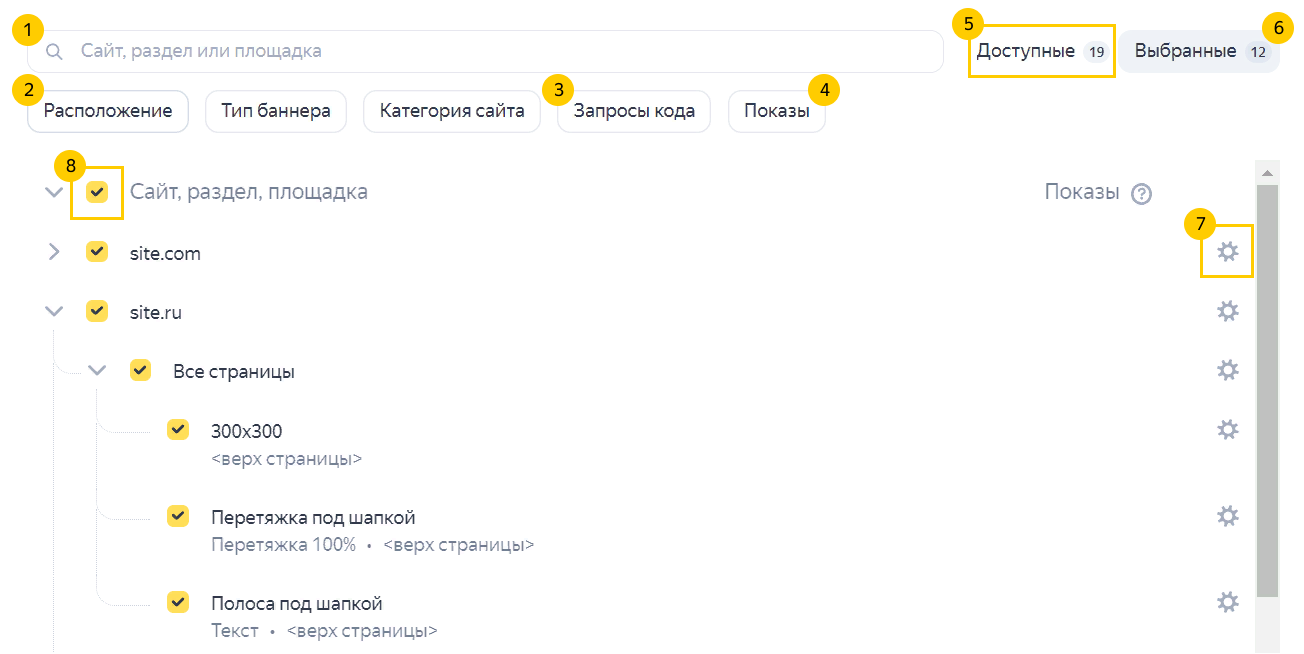Open the Тип баннера filter
Image resolution: width=1304 pixels, height=654 pixels.
[276, 111]
